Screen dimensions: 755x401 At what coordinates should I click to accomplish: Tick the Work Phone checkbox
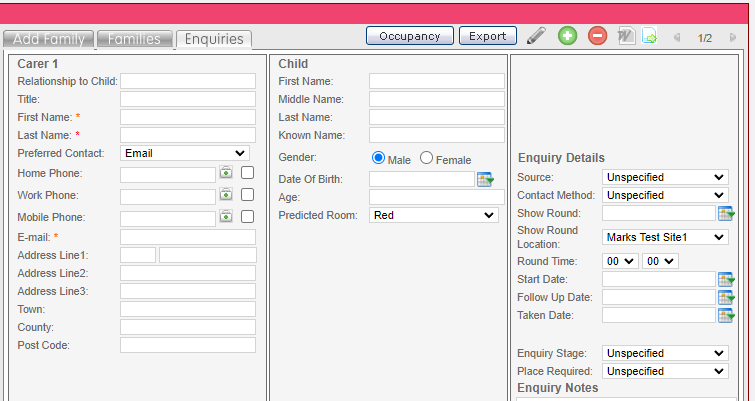(x=247, y=194)
